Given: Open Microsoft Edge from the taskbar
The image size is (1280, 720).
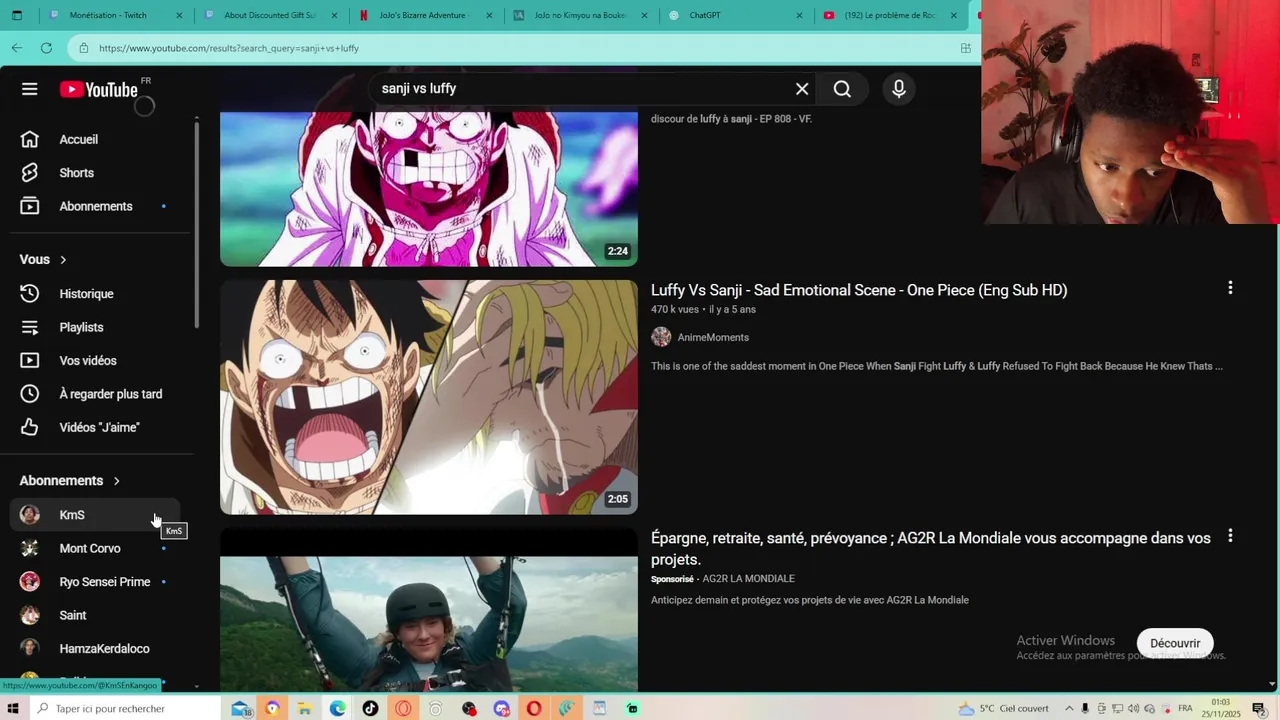Looking at the screenshot, I should tap(338, 708).
